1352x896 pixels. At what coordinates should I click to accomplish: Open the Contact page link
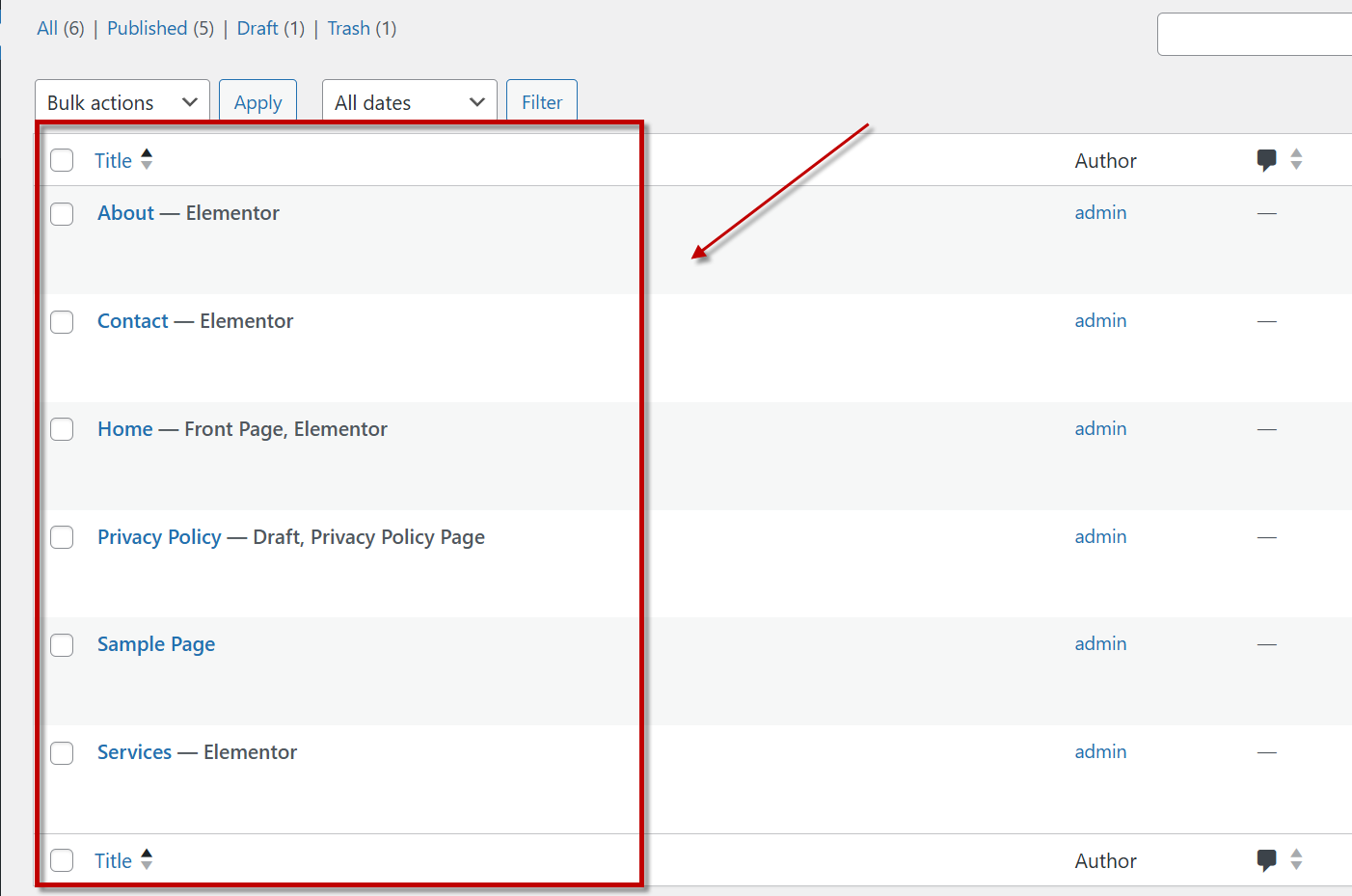click(x=133, y=321)
